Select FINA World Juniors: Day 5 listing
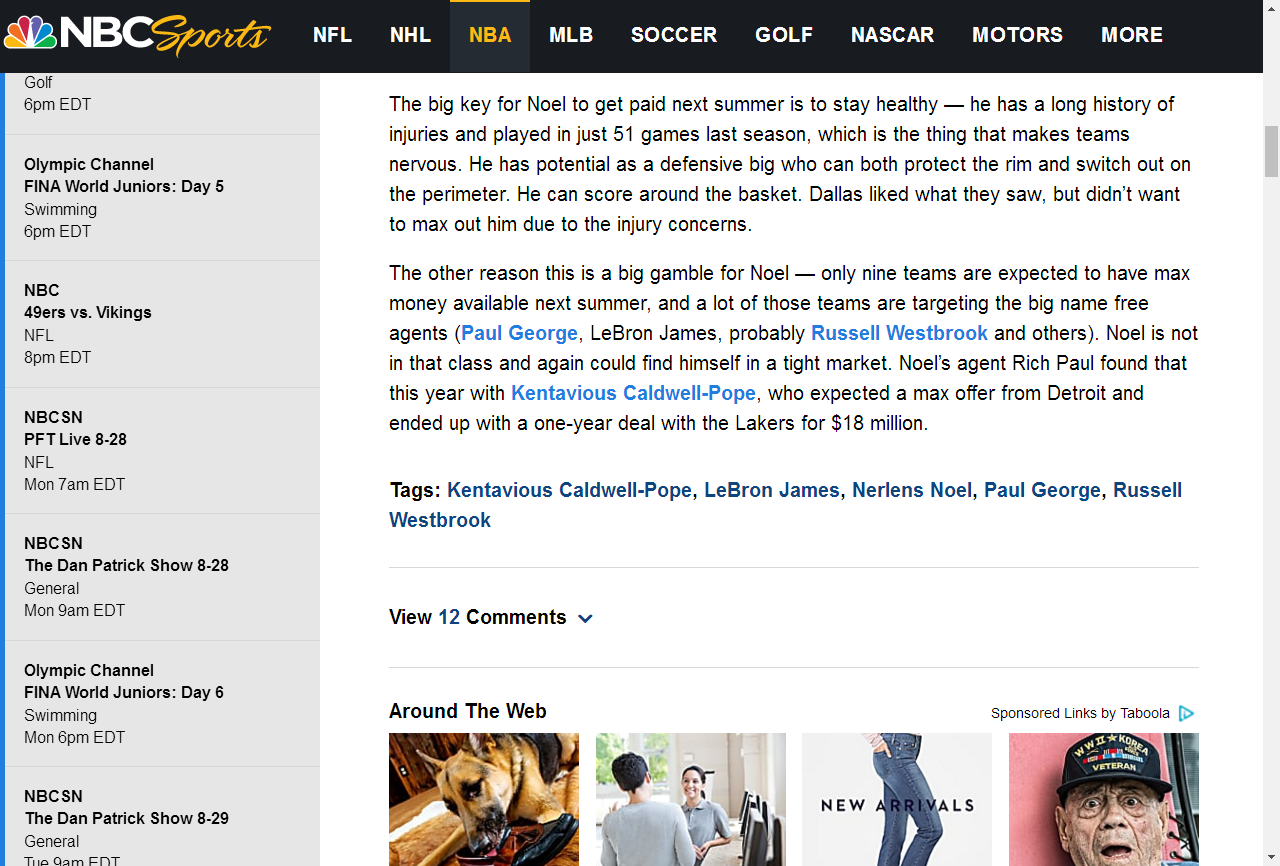Screen dimensions: 1280x866 coord(162,198)
